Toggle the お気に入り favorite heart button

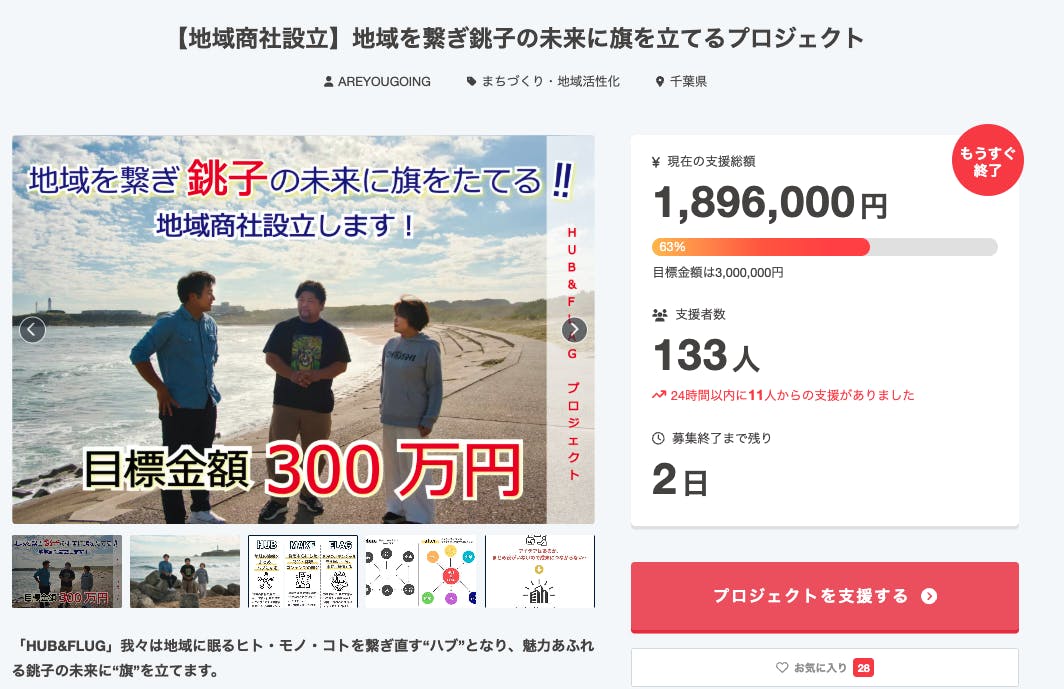pos(824,668)
